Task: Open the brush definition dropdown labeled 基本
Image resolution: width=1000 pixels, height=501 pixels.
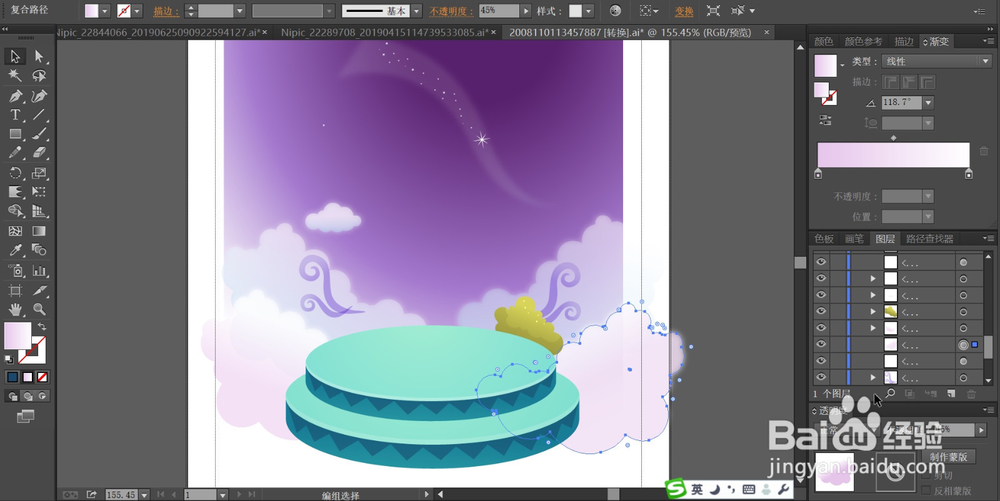Action: [416, 11]
